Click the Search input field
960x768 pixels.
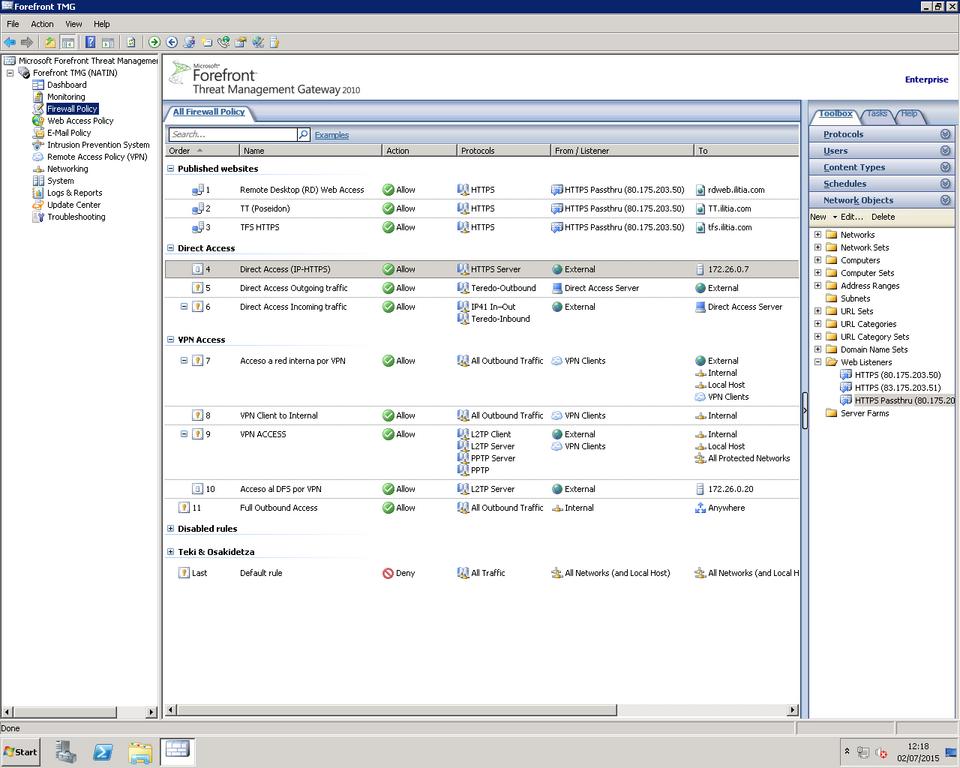(233, 134)
